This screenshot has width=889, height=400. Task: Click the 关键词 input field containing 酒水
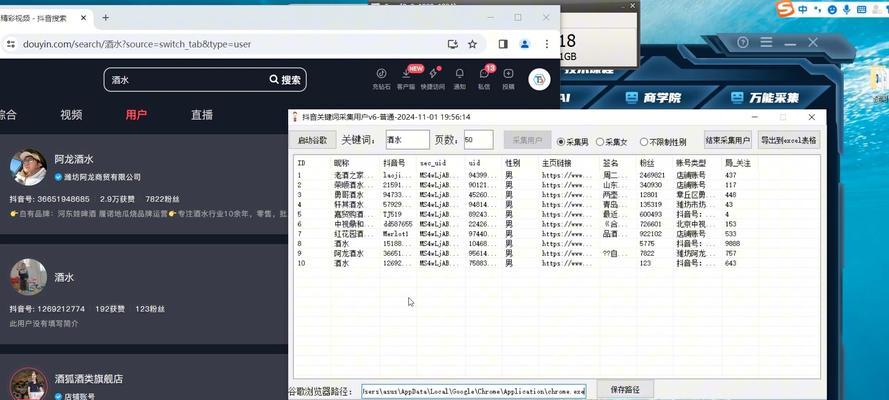[408, 139]
